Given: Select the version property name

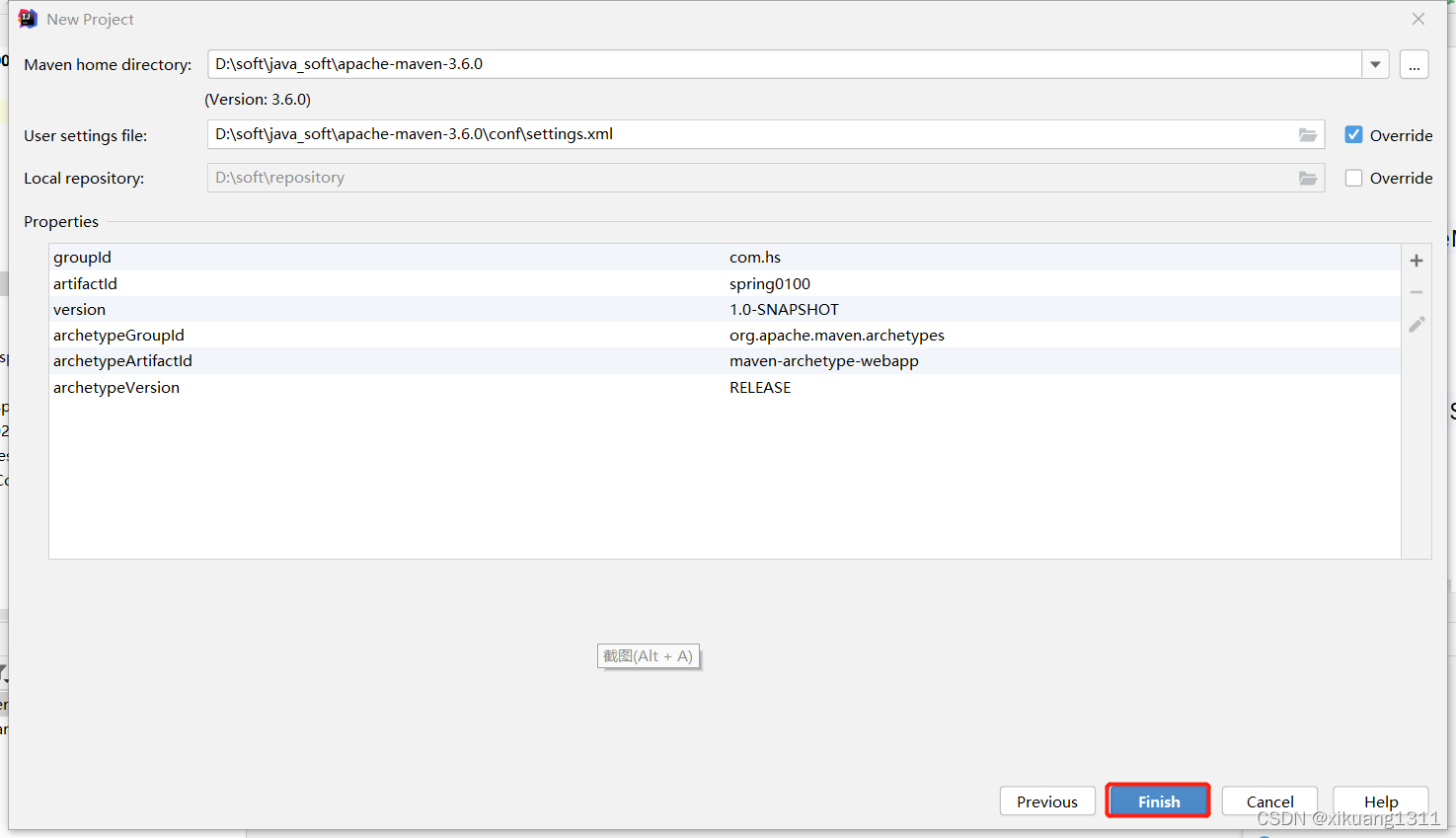Looking at the screenshot, I should pyautogui.click(x=79, y=310).
